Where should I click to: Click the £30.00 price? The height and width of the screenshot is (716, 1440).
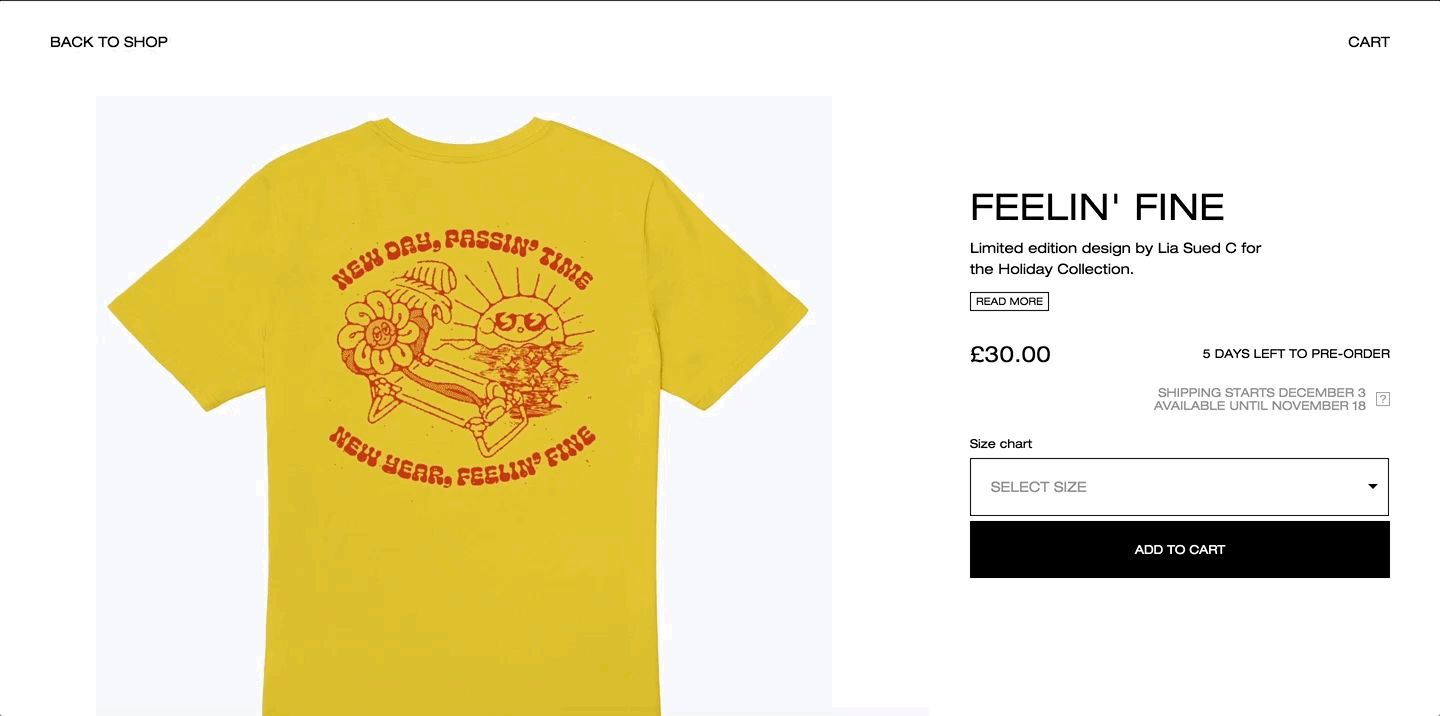(x=1010, y=354)
